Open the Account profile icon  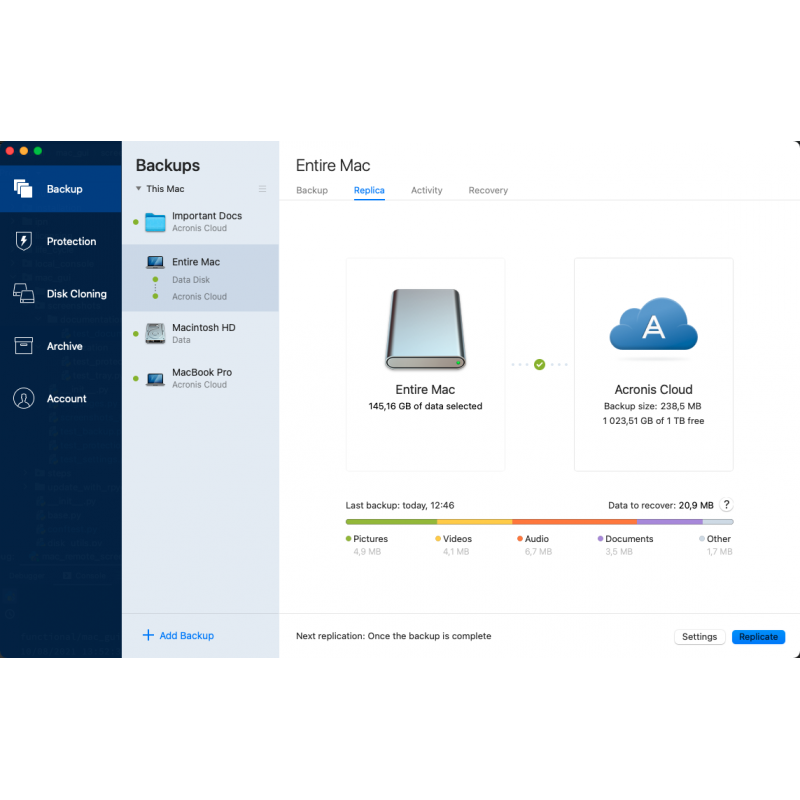point(24,398)
